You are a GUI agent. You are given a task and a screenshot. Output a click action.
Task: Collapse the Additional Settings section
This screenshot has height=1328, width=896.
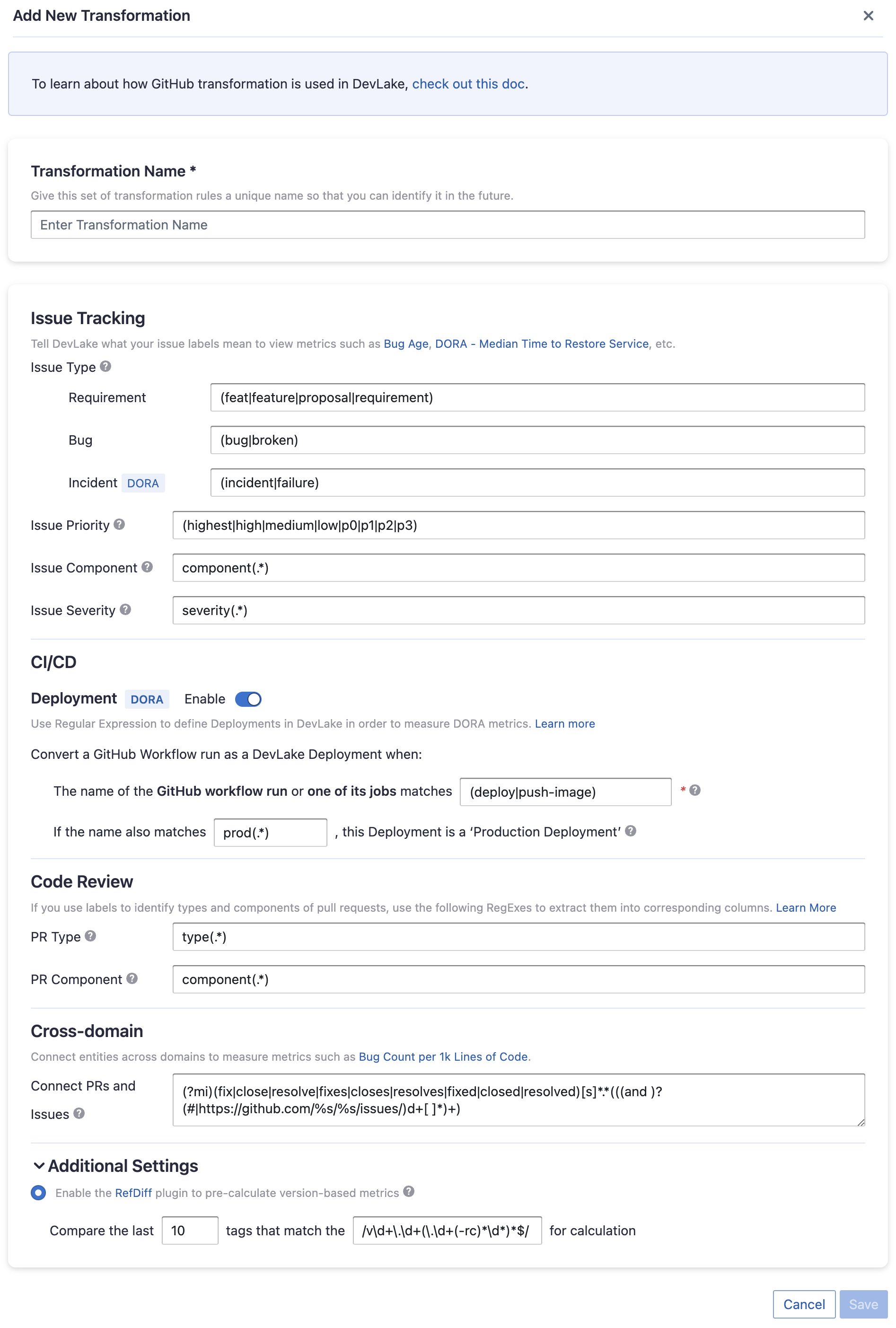(x=39, y=1166)
